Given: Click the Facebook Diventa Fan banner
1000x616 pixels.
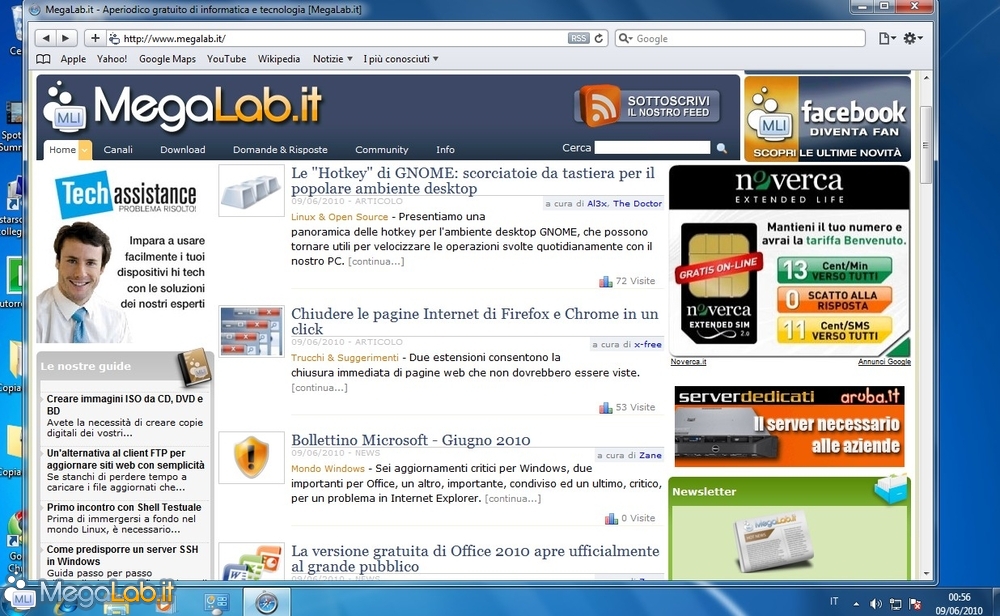Looking at the screenshot, I should 827,118.
